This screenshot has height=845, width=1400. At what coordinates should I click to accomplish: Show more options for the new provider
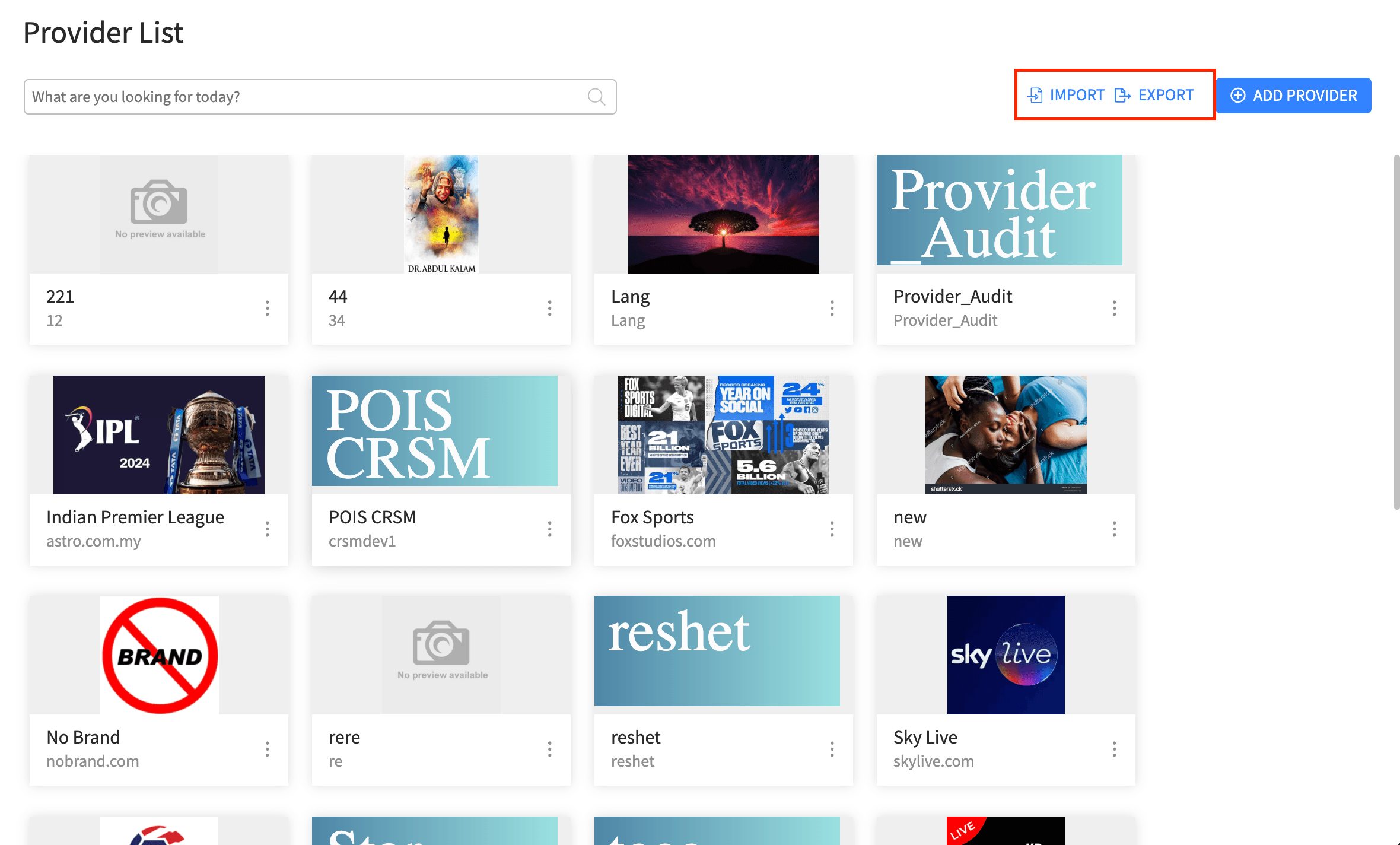point(1115,529)
